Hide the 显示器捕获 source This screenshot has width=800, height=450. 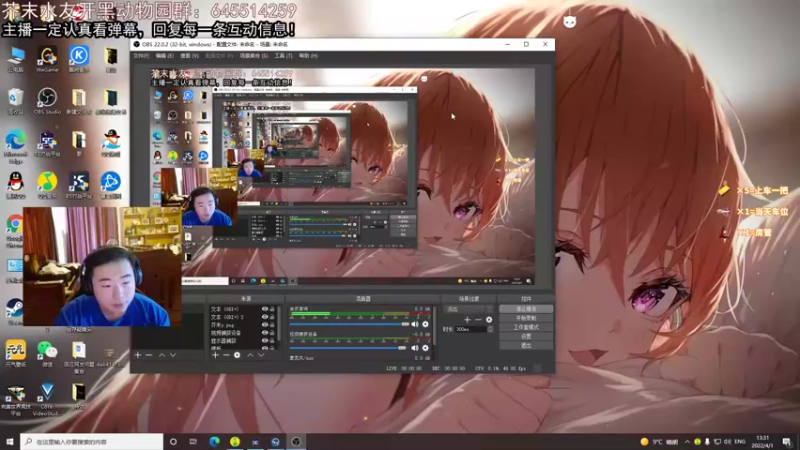coord(265,340)
